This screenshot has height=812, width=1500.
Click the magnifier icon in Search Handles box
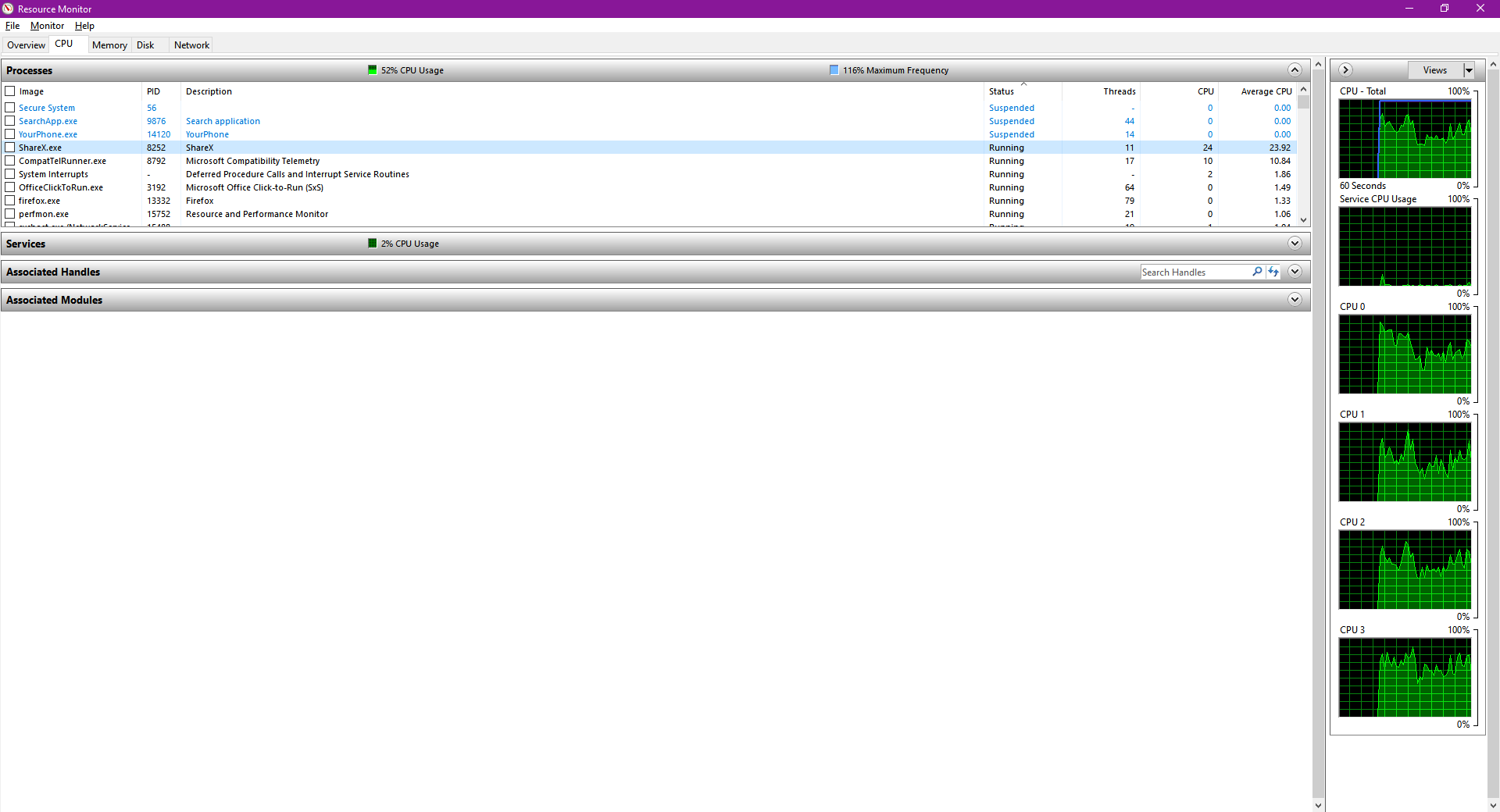pyautogui.click(x=1256, y=272)
